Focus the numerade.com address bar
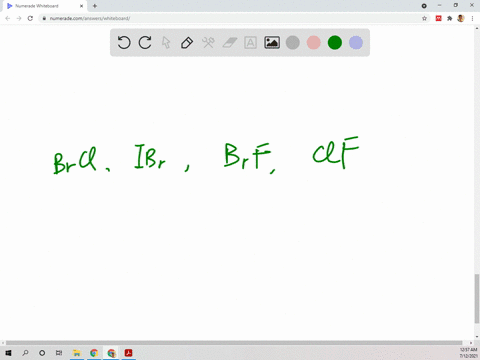The width and height of the screenshot is (480, 360). point(233,18)
